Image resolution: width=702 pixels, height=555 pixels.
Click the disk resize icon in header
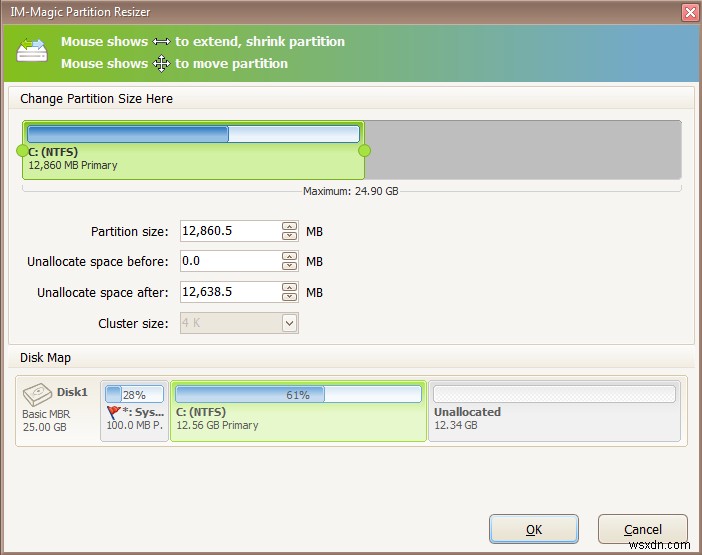coord(32,51)
